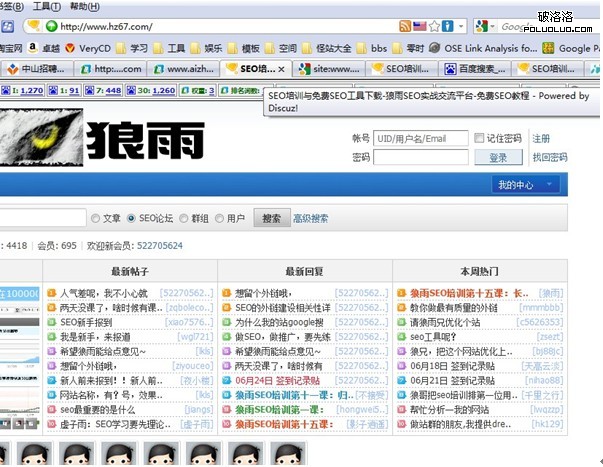
Task: Expand the 娱乐 bookmarks folder
Action: pyautogui.click(x=207, y=48)
